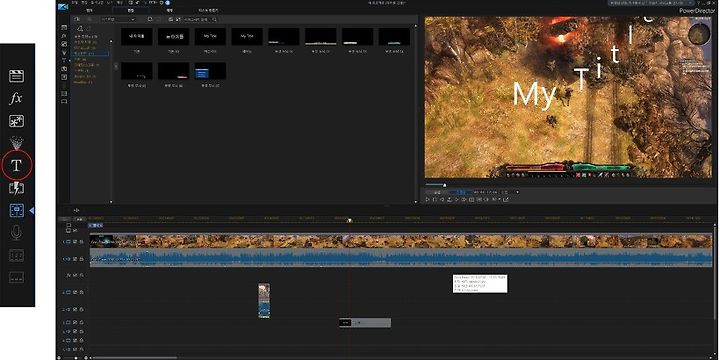Select the main video clip on track 1
Viewport: 720px width, 360px height.
401,241
